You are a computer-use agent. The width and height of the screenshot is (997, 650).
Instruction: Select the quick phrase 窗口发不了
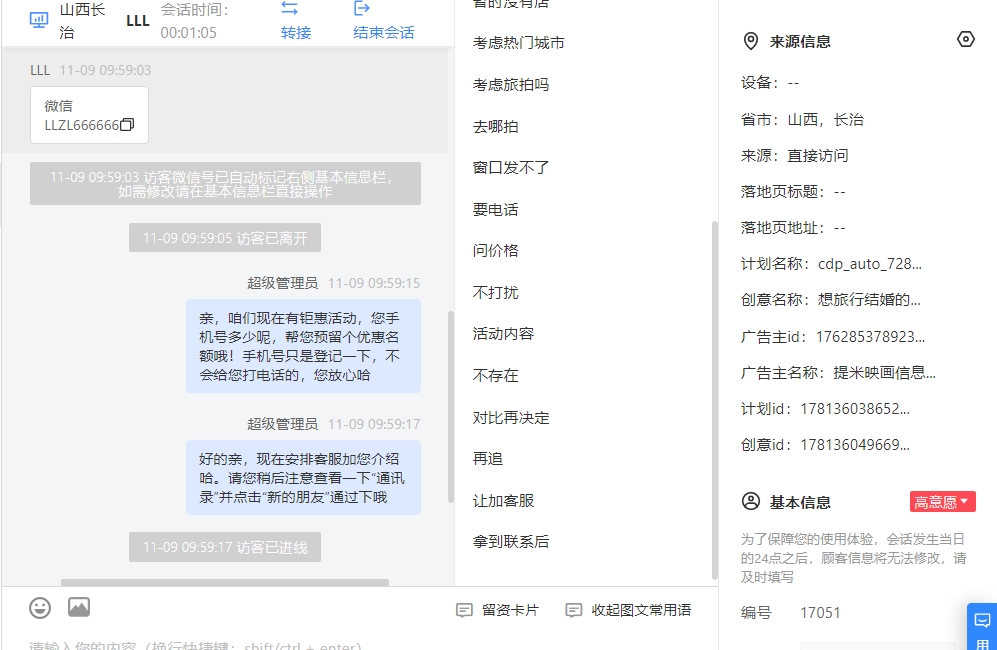[x=511, y=168]
